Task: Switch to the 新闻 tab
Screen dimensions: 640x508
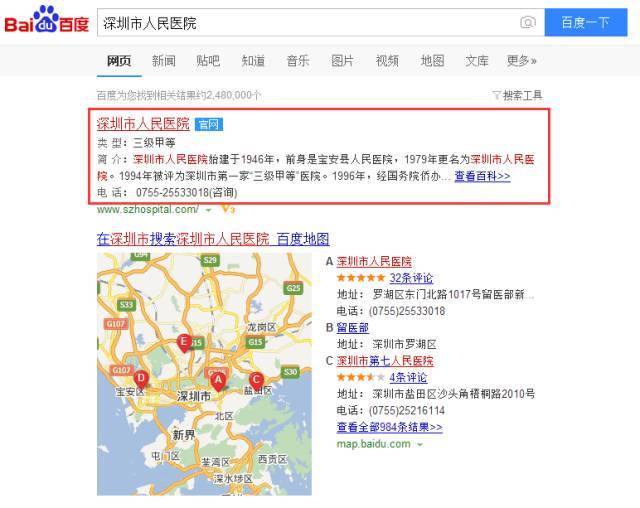Action: (164, 61)
